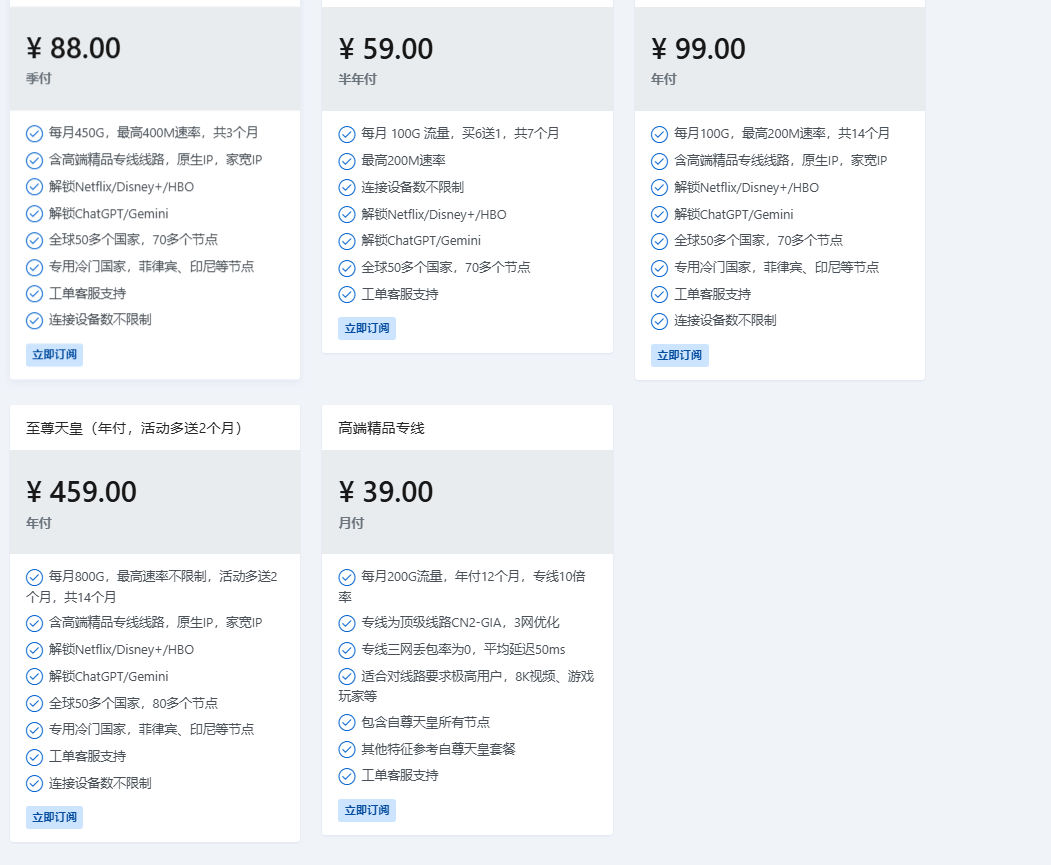Click checkmark next to "专线三网丢包率为0，平均延迟50ms"
The image size is (1051, 865).
tap(345, 649)
